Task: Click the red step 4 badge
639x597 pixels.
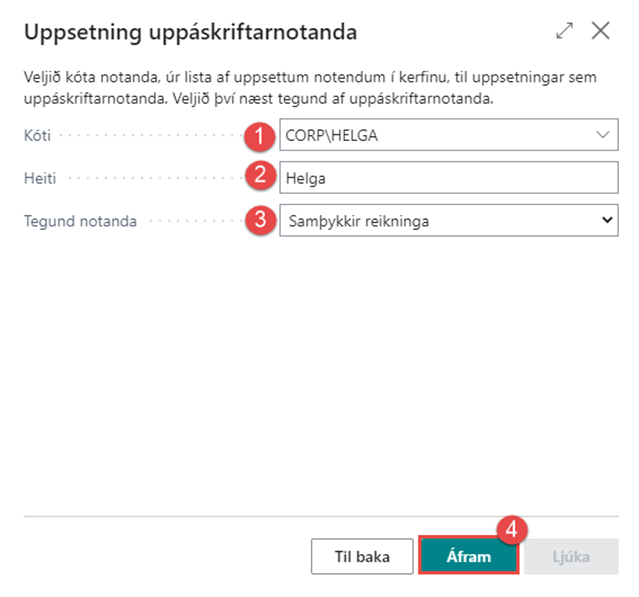Action: pyautogui.click(x=510, y=531)
